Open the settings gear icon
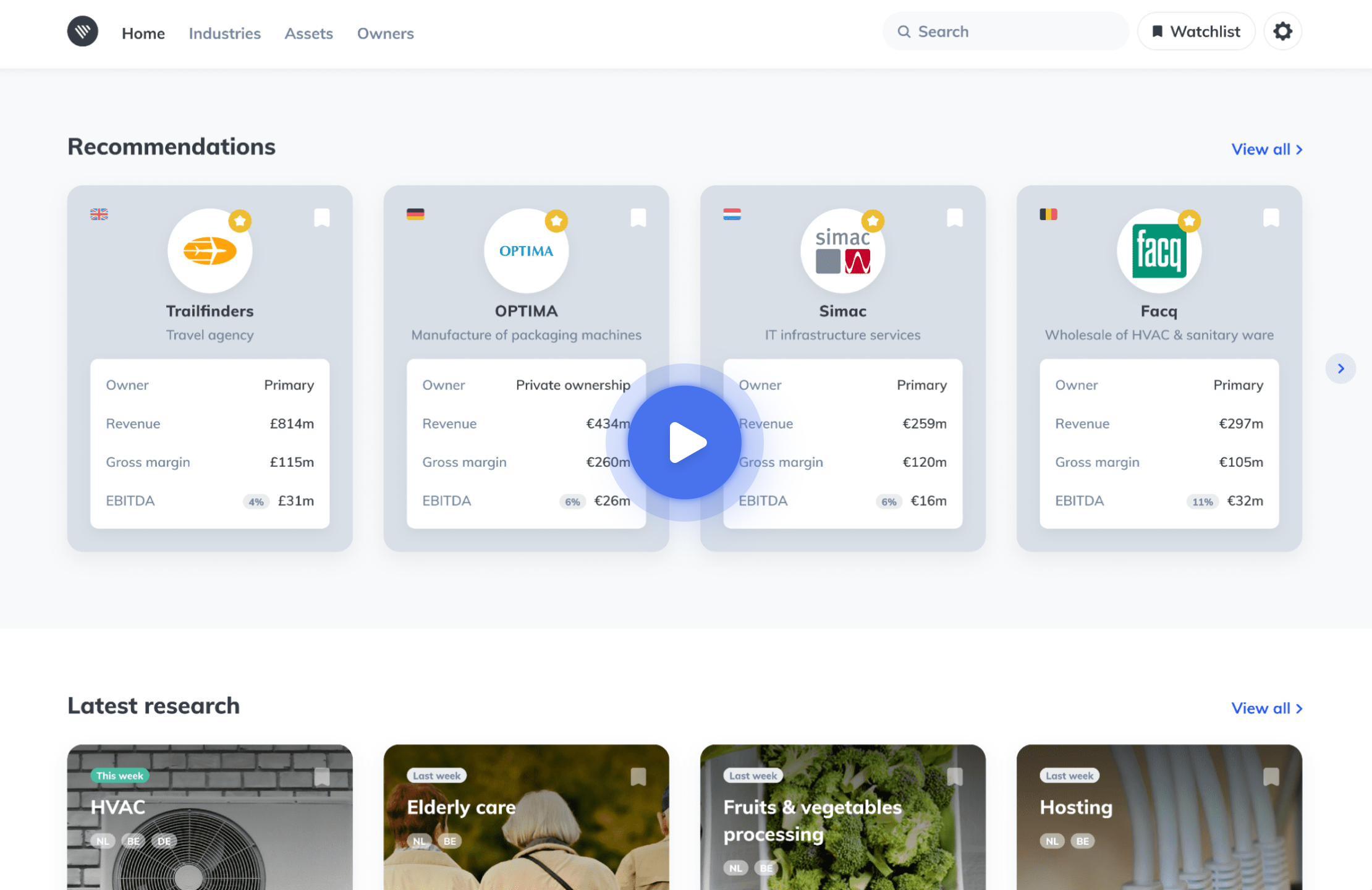Viewport: 1372px width, 890px height. [x=1283, y=32]
